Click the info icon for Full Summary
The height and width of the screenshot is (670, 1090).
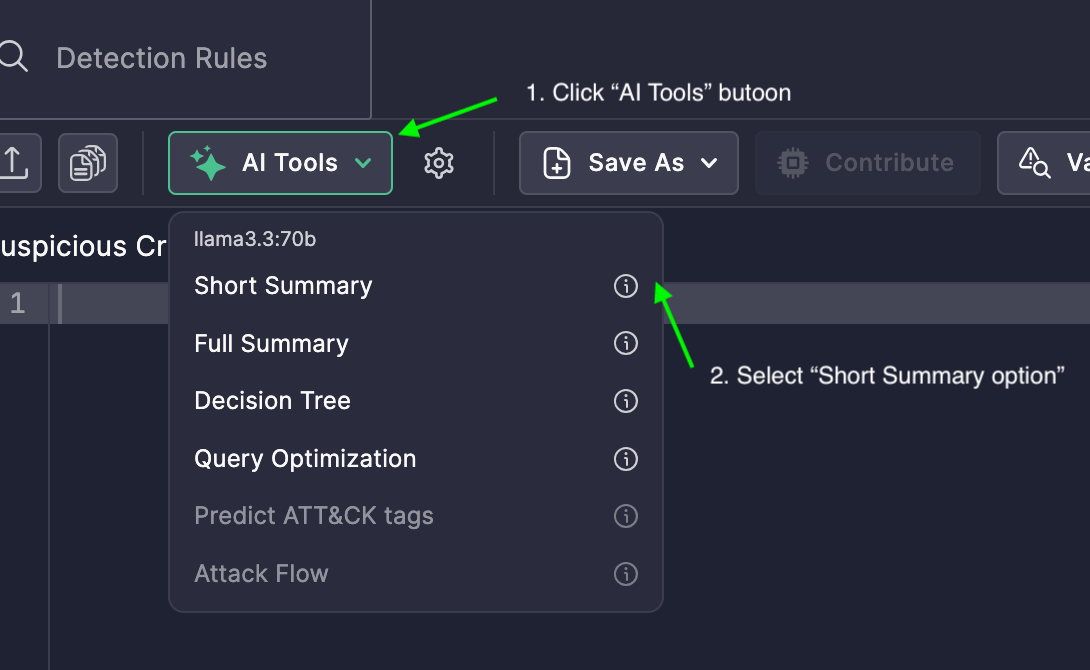tap(625, 344)
